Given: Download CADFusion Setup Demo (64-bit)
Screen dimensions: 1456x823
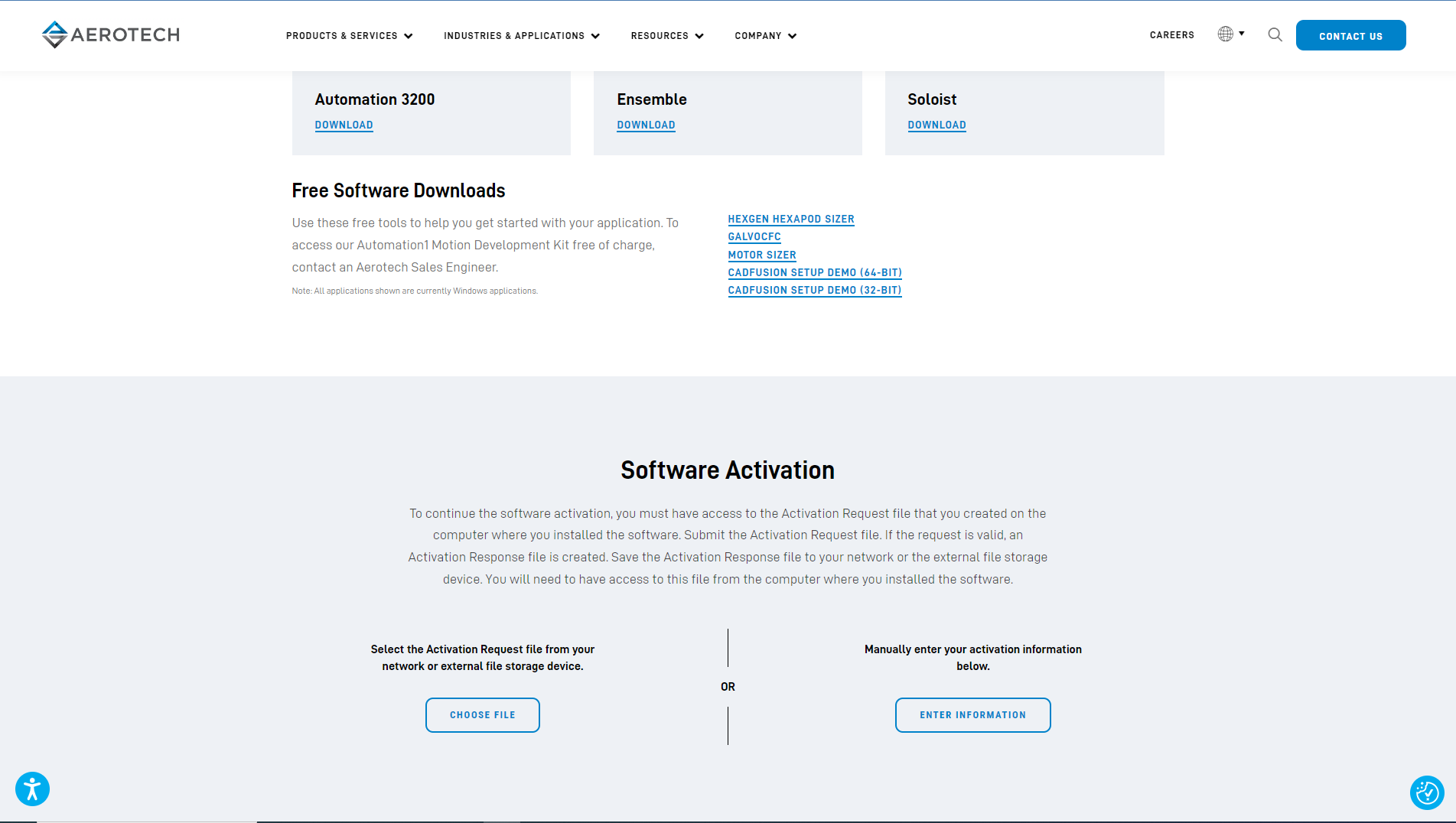Looking at the screenshot, I should [x=814, y=273].
